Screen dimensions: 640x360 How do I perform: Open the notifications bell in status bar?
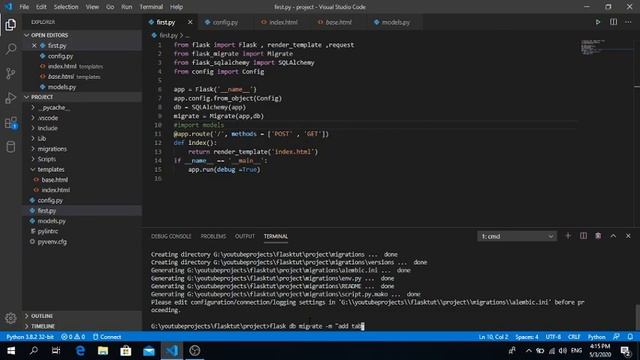coord(630,337)
